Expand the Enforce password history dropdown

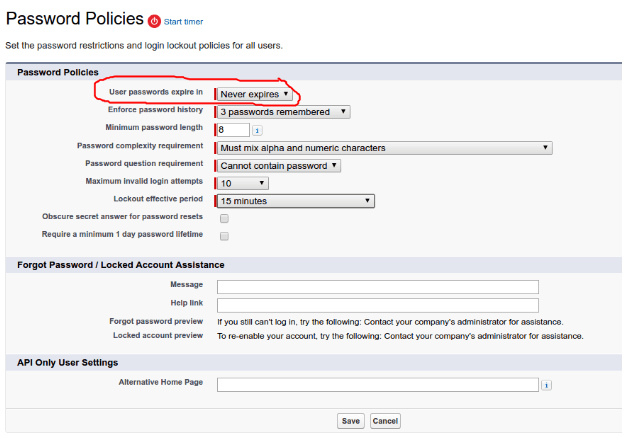(x=283, y=112)
